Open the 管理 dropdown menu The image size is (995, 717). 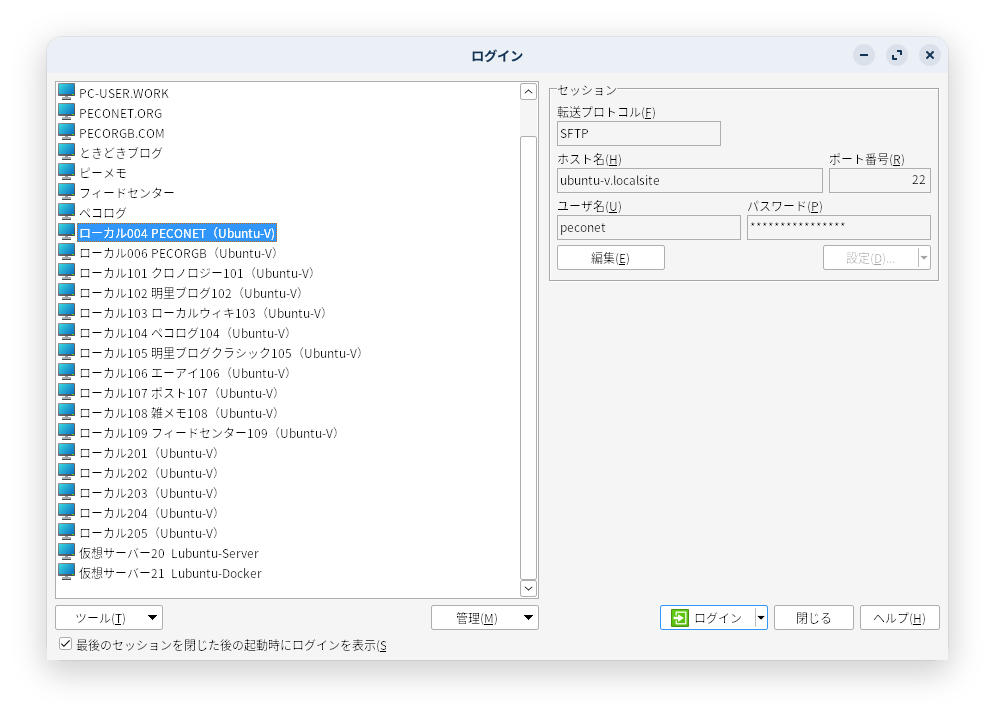(484, 617)
